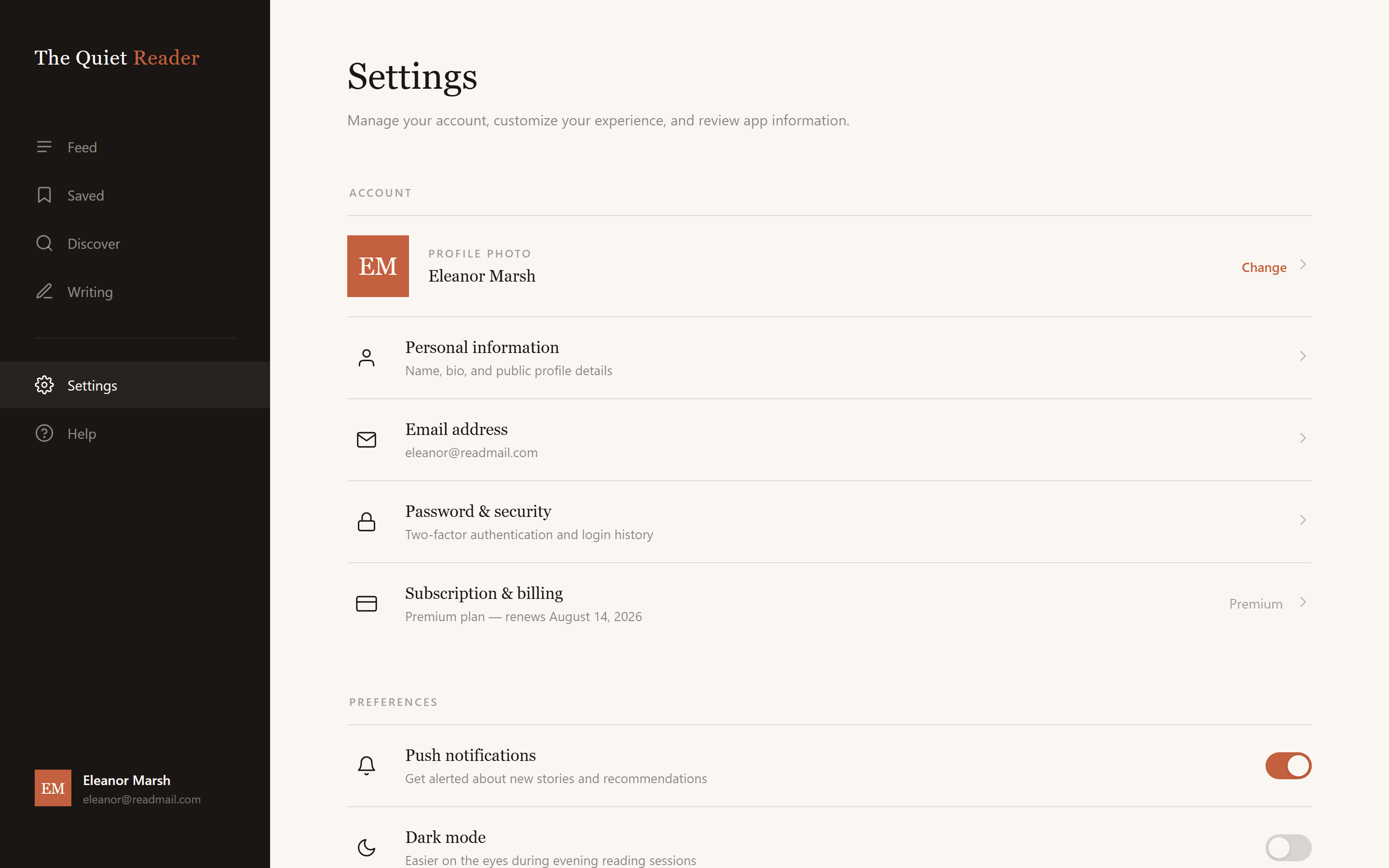Viewport: 1389px width, 868px height.
Task: Enable the Dark mode switch
Action: tap(1288, 848)
